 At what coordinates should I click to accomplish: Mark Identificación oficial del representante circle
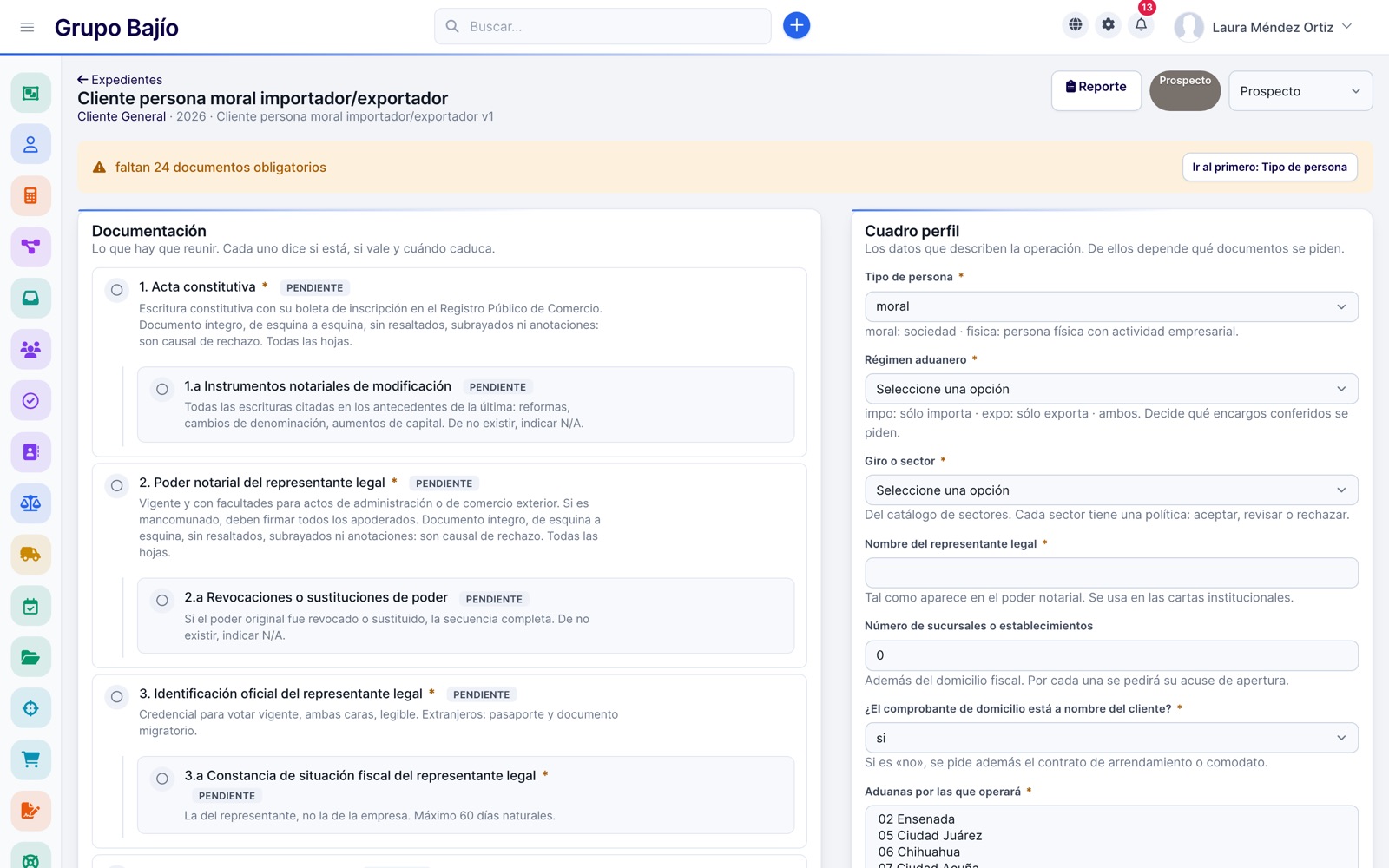coord(116,696)
